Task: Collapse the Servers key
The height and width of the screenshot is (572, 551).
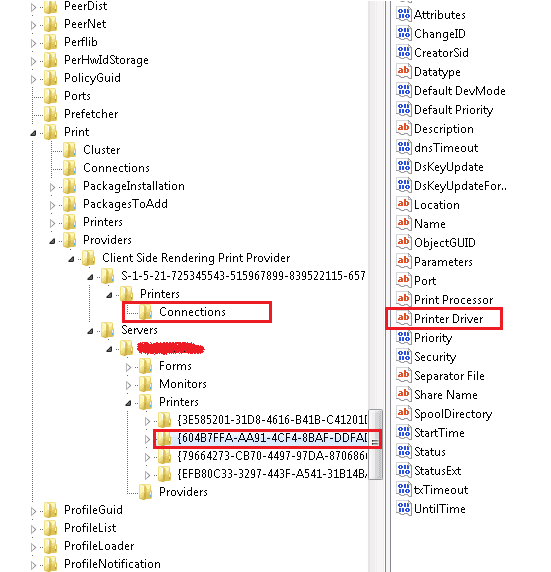Action: [90, 331]
